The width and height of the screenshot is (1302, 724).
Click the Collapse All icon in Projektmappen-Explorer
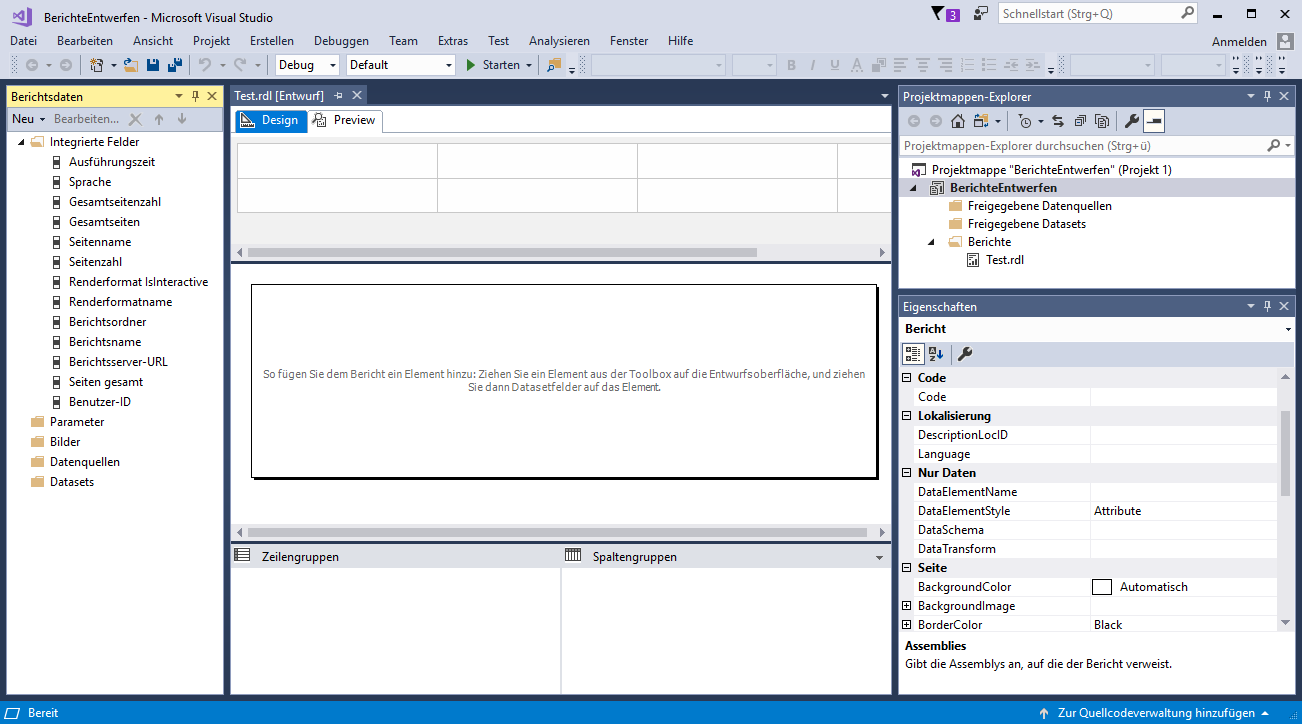click(1080, 121)
